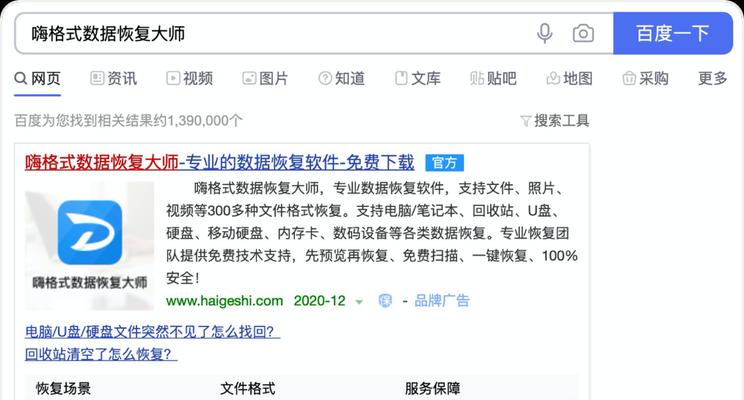Image resolution: width=744 pixels, height=400 pixels.
Task: Open the 采购 tab
Action: (x=645, y=78)
